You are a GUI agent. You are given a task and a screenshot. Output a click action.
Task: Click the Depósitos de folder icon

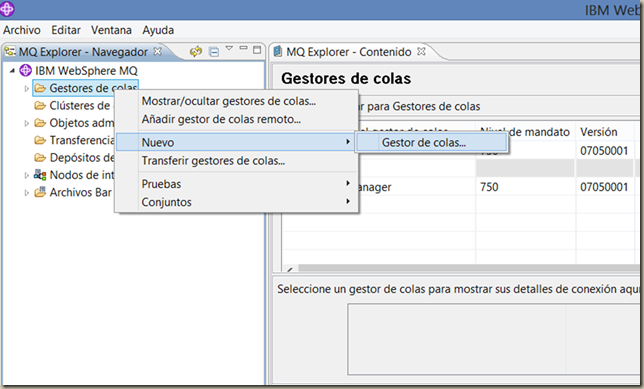[40, 157]
